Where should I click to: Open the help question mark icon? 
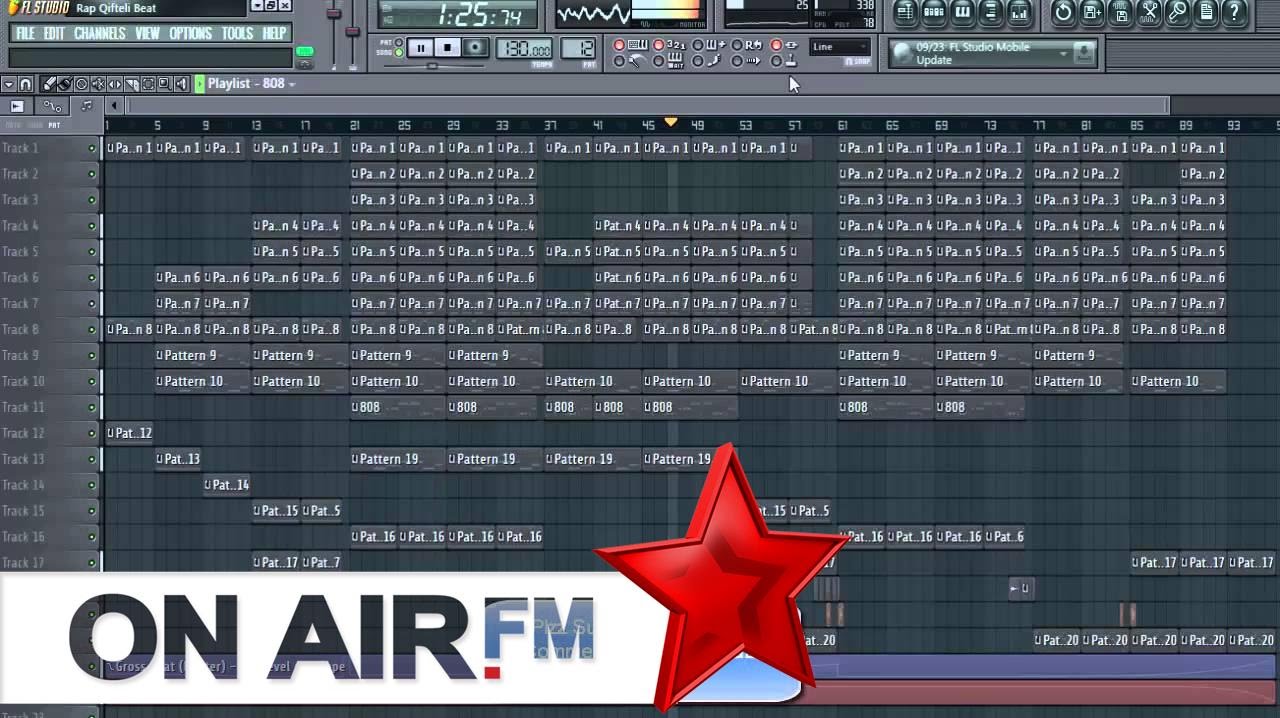1233,12
